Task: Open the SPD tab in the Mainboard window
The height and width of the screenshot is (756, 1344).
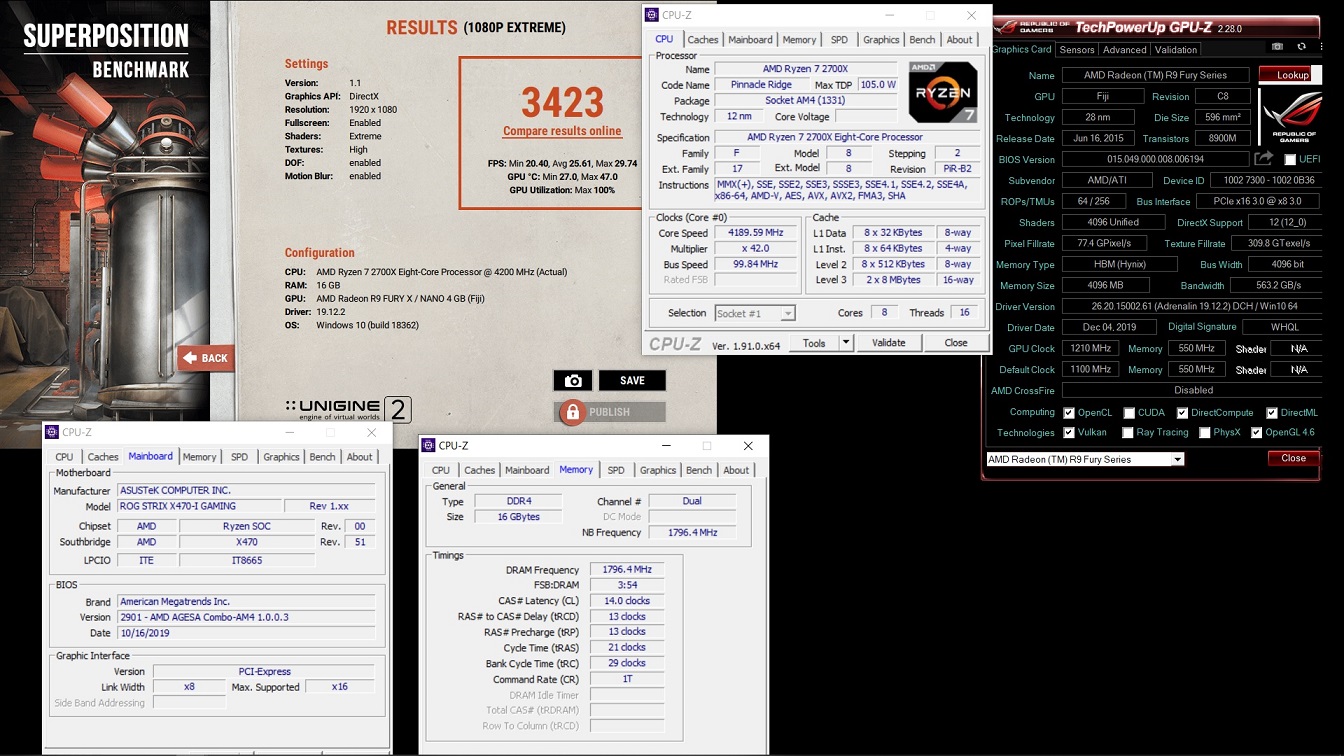Action: (239, 457)
